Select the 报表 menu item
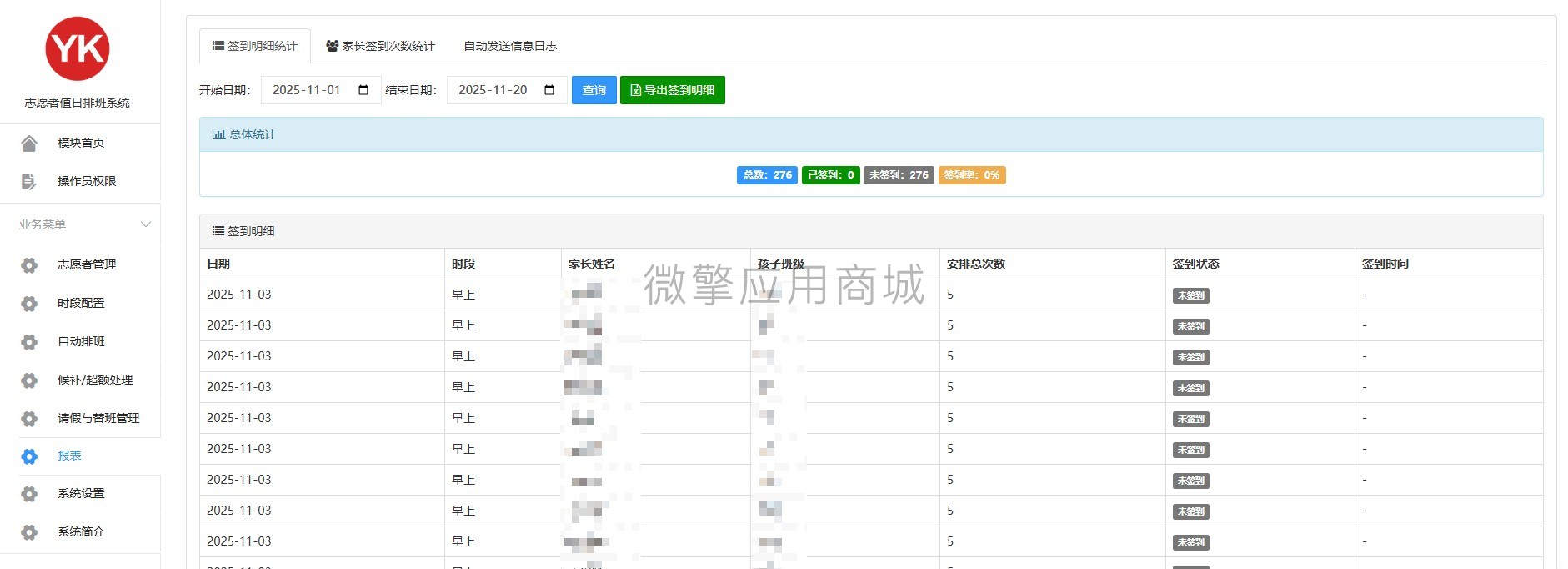The height and width of the screenshot is (569, 1568). [x=69, y=456]
